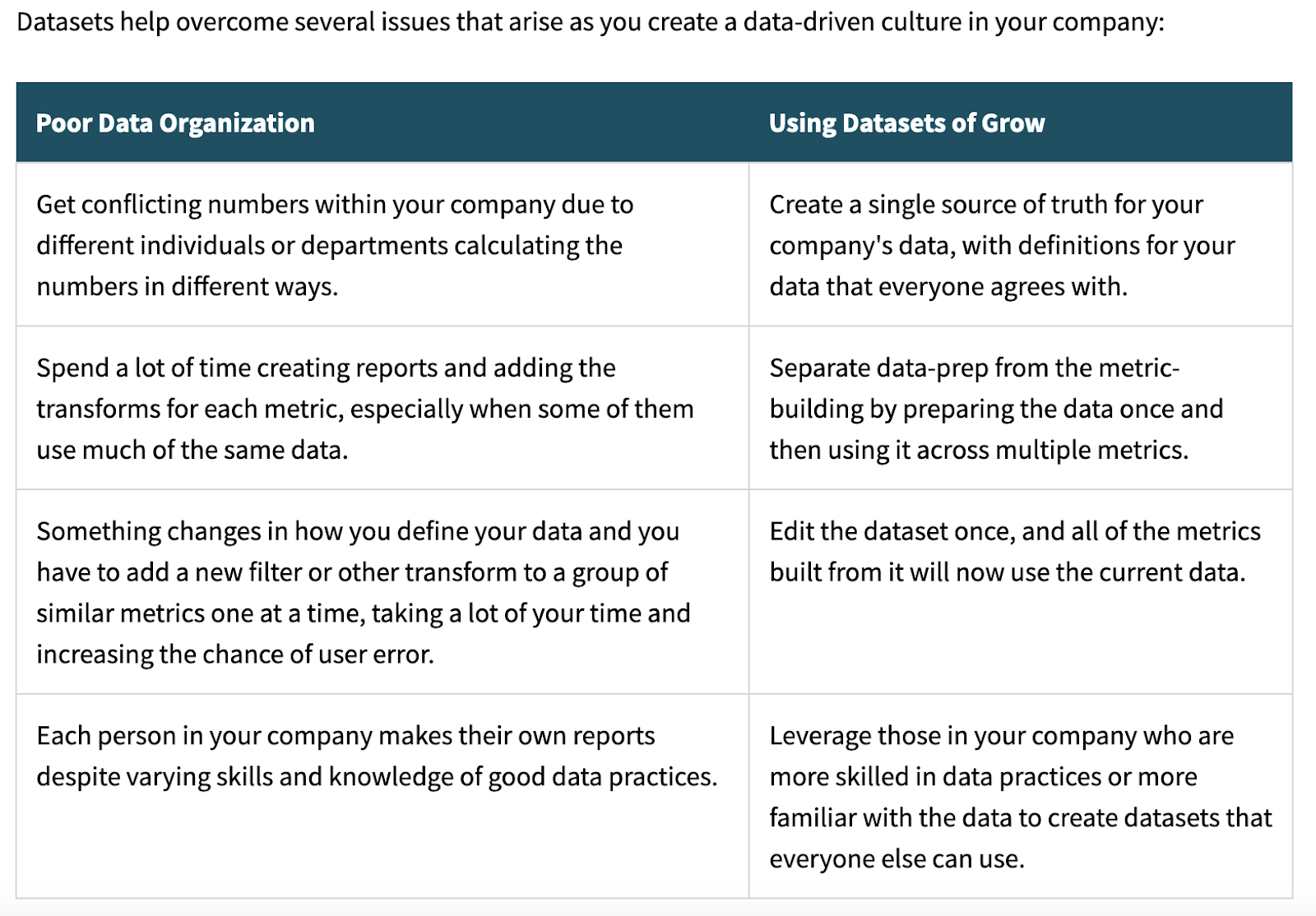This screenshot has height=916, width=1316.
Task: Click 'despite varying skills and knowledge' line
Action: click(x=376, y=776)
